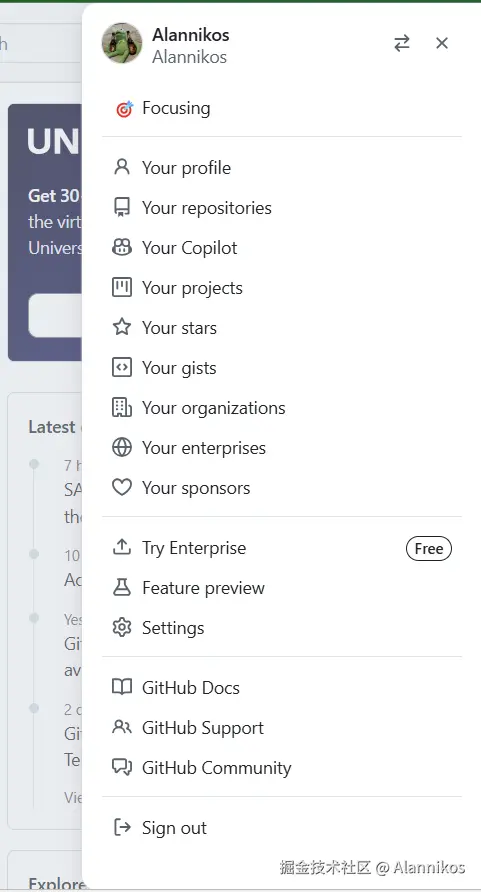Click the repo icon beside Your repositories
The image size is (481, 892).
coord(122,208)
